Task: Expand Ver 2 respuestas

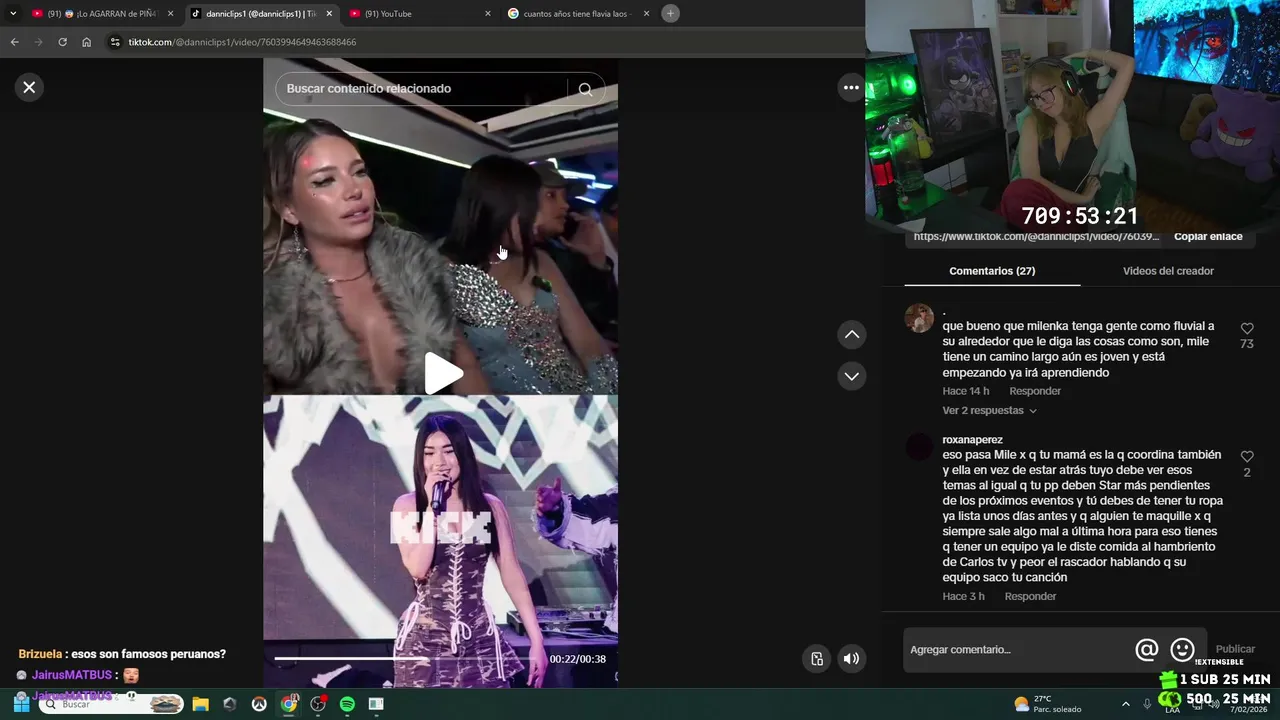Action: click(989, 411)
